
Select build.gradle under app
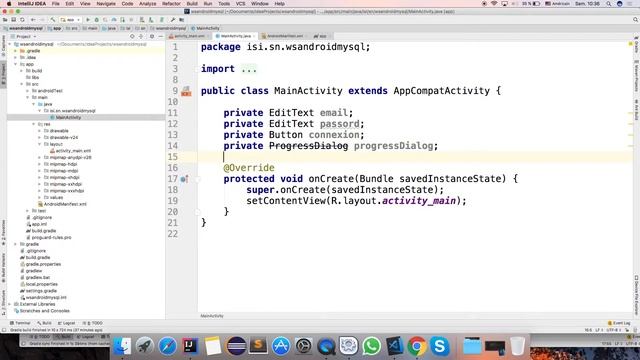(44, 231)
